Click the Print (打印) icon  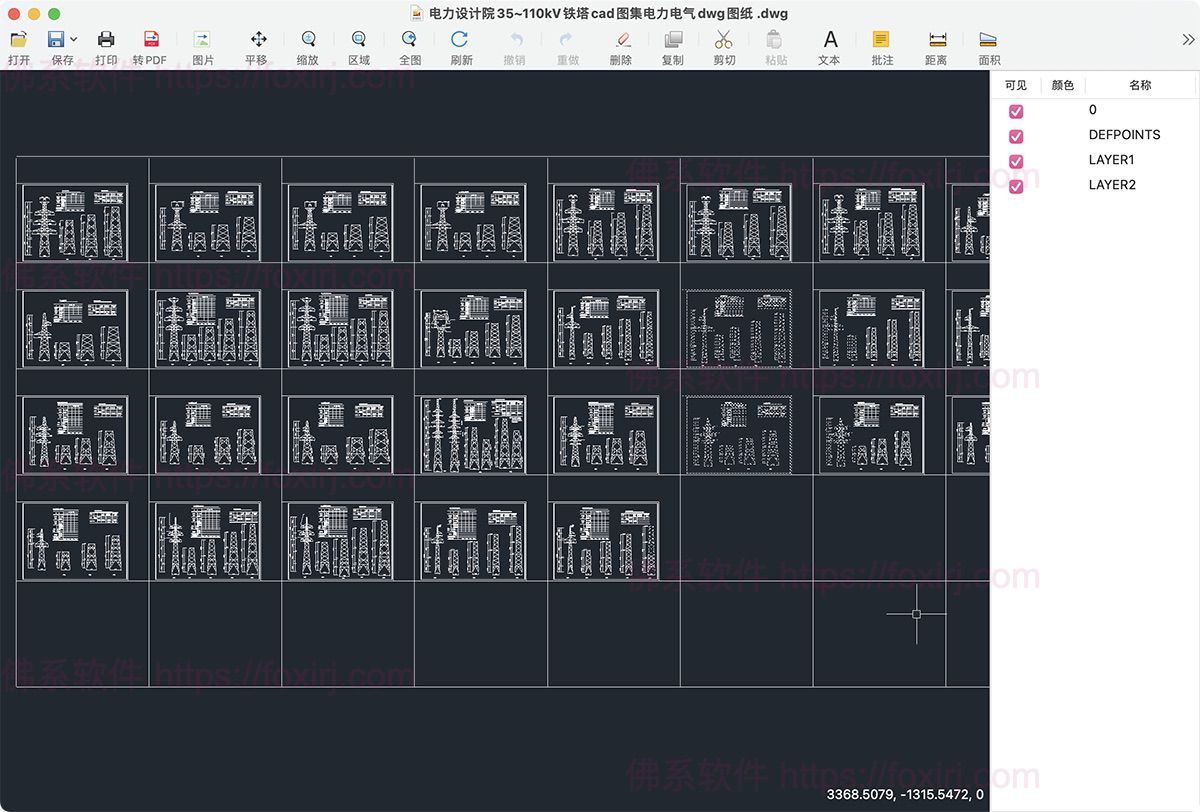click(106, 40)
